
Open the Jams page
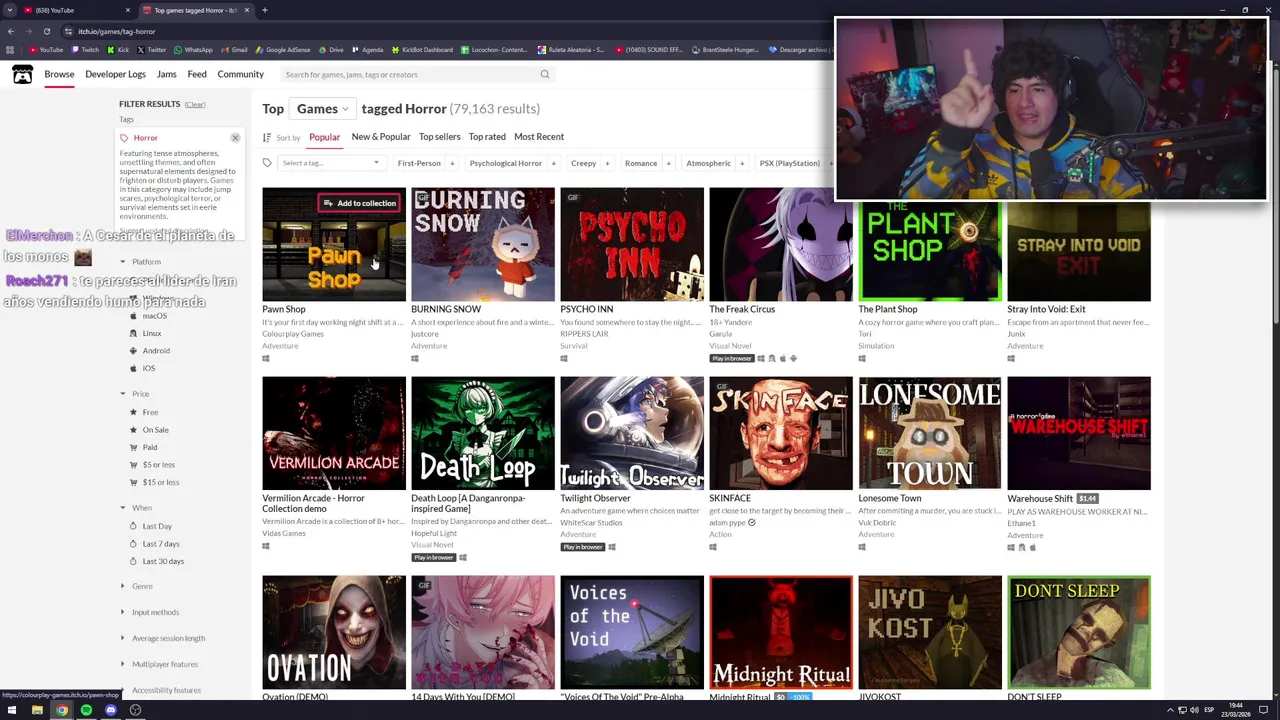[167, 74]
